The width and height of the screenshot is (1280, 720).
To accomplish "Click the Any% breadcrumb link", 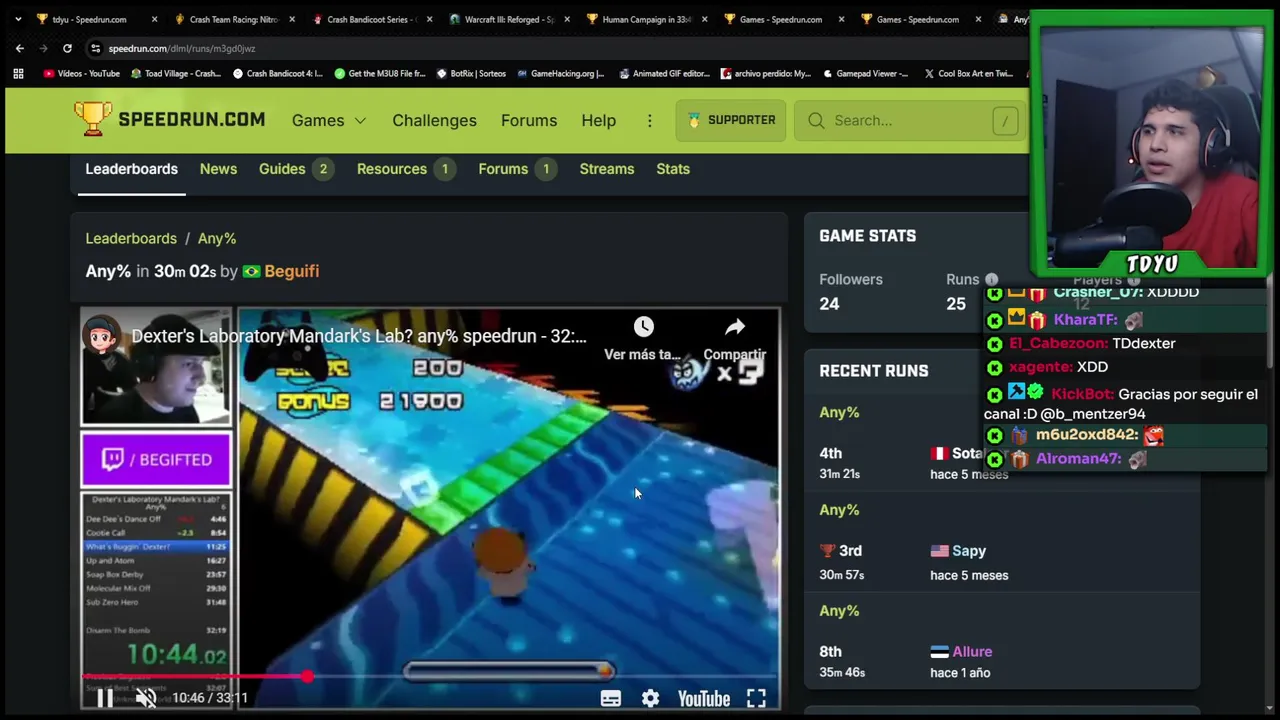I will coord(217,238).
